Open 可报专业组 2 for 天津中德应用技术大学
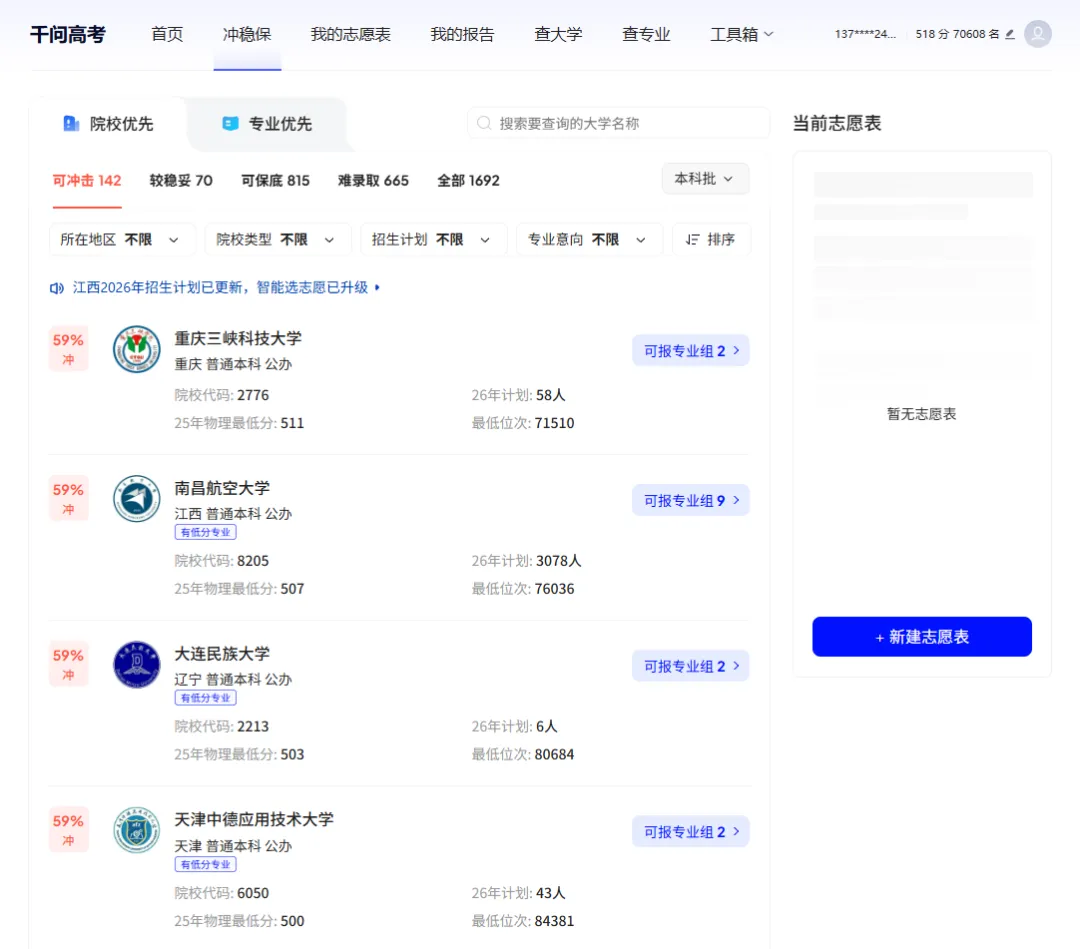 [x=690, y=832]
